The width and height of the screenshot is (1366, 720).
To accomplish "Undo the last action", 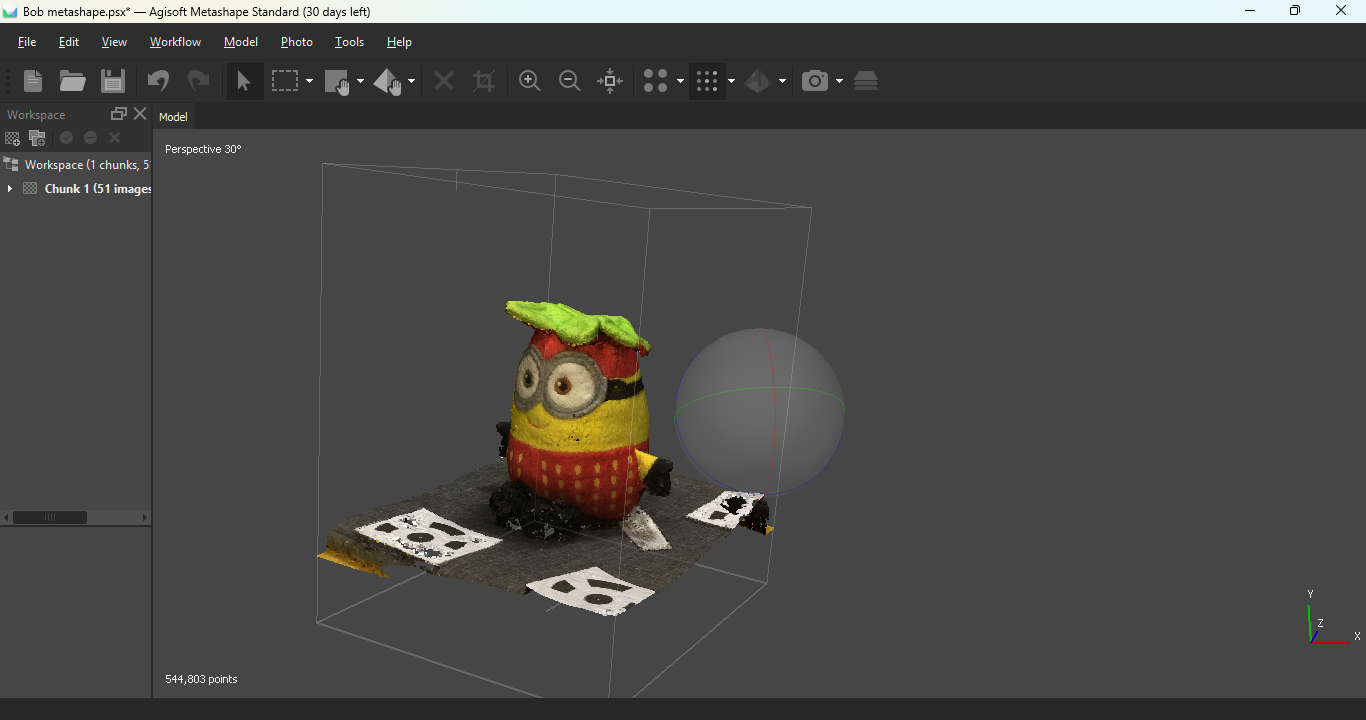I will pyautogui.click(x=158, y=81).
